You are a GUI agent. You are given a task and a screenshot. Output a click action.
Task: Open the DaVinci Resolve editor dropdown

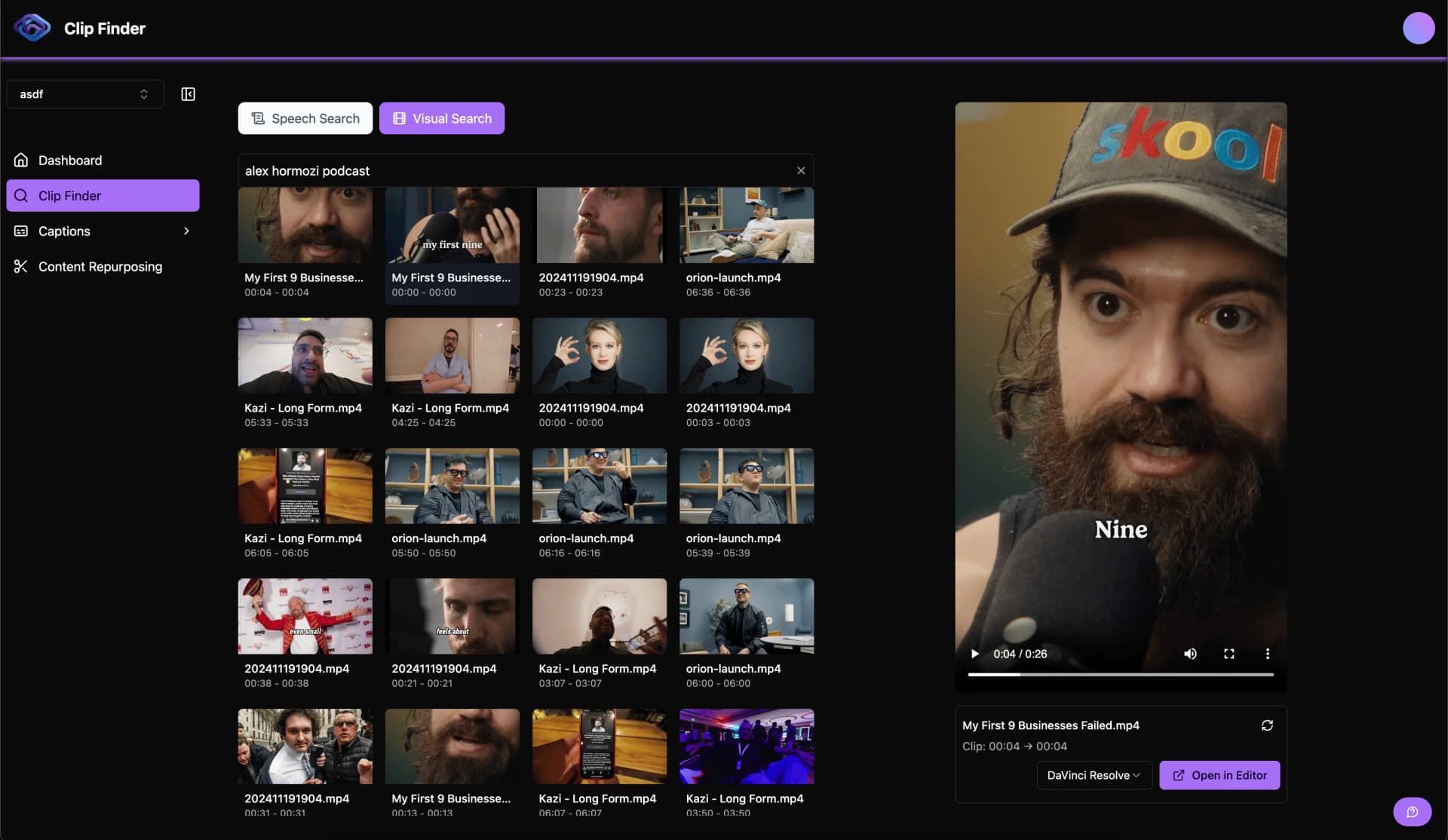[x=1094, y=775]
